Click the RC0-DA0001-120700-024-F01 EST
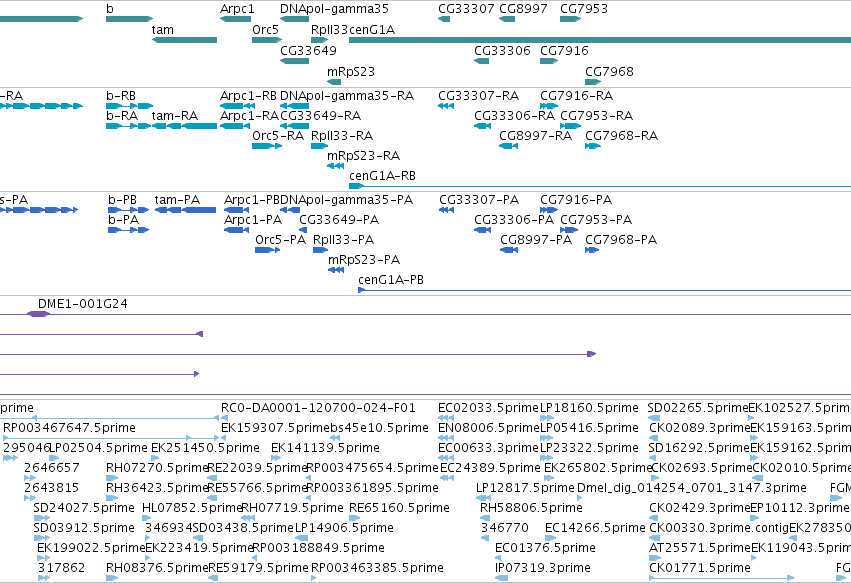851x583 pixels. [225, 418]
